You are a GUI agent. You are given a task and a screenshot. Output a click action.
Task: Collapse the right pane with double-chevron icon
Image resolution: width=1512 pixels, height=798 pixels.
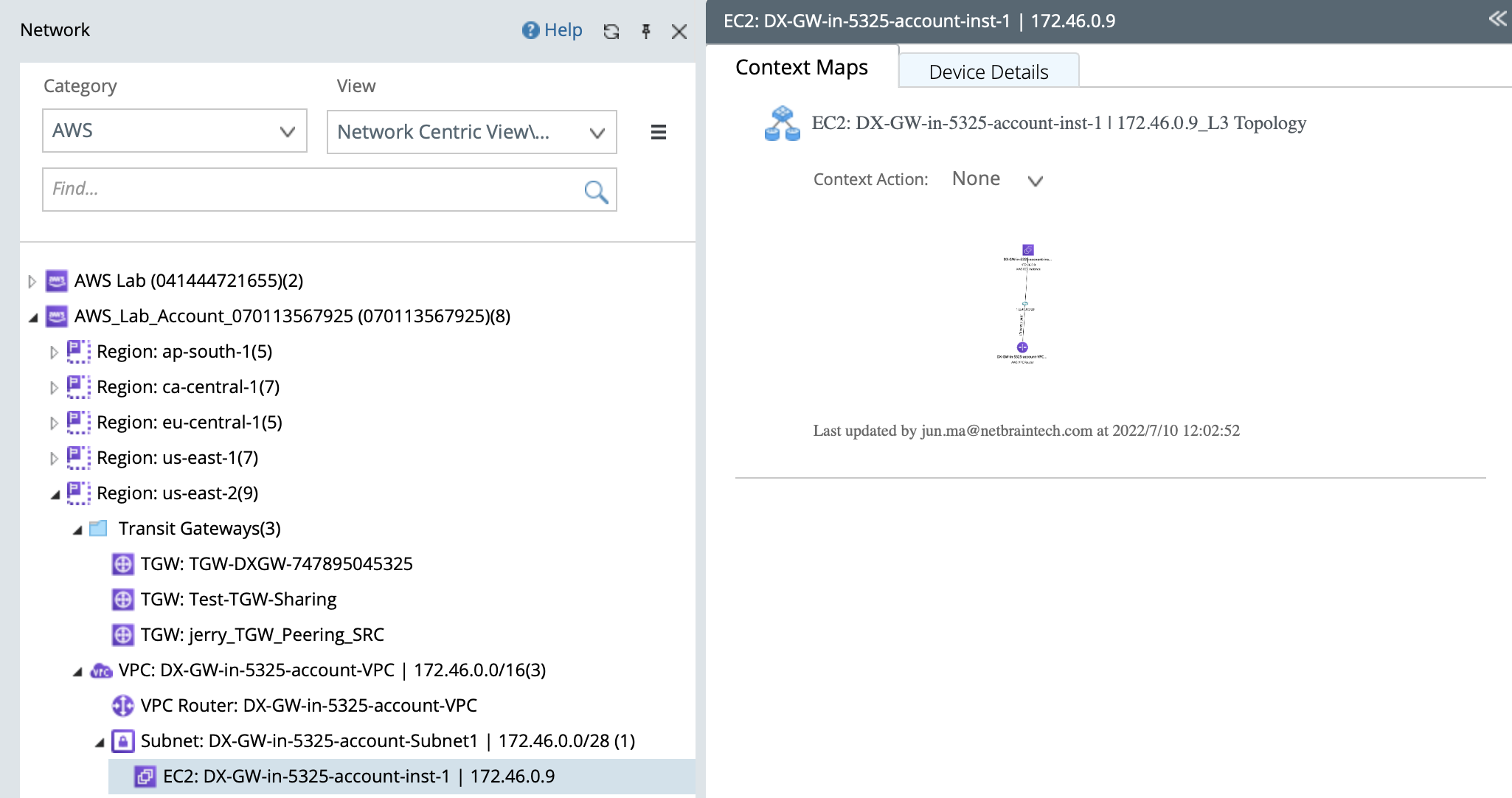tap(1497, 18)
